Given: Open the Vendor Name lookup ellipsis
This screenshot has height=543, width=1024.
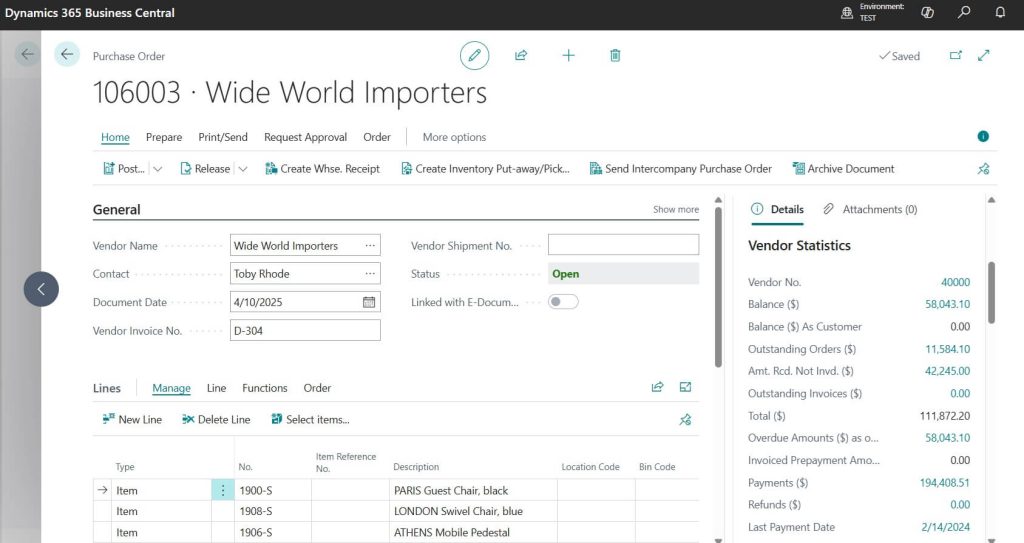Looking at the screenshot, I should pyautogui.click(x=370, y=246).
